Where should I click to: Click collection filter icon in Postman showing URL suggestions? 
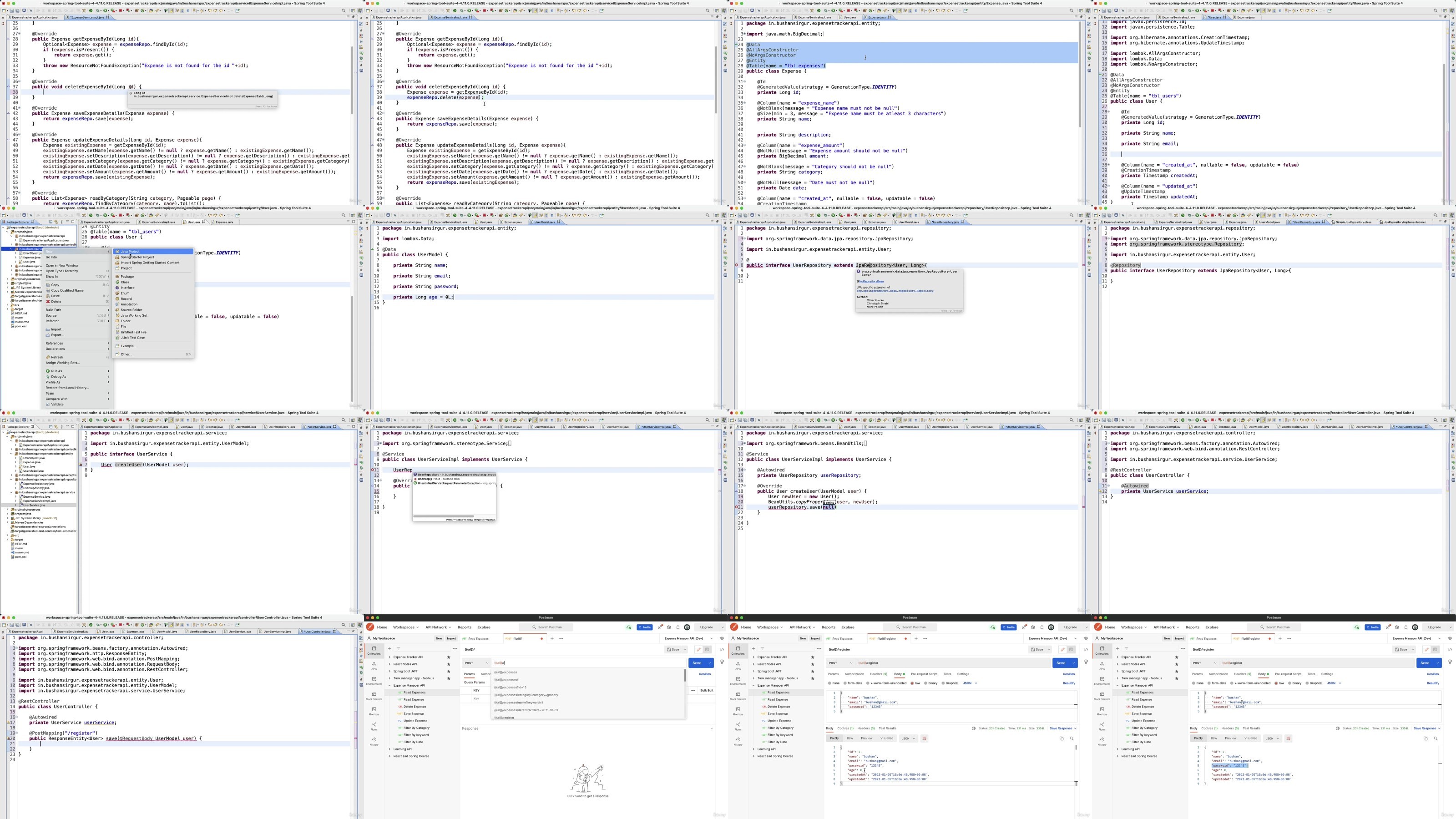398,648
